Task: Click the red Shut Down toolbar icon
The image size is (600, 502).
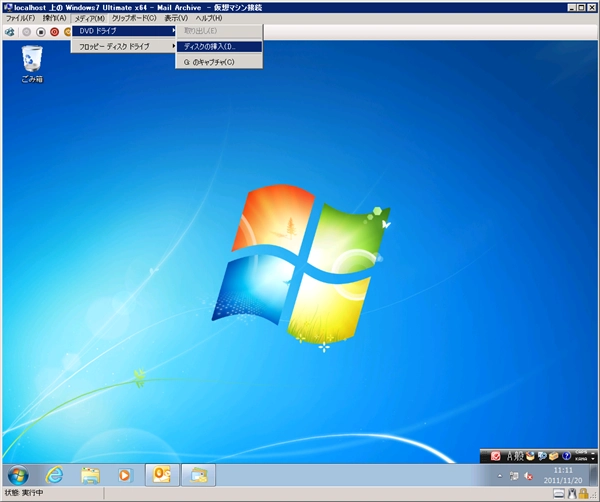Action: tap(54, 32)
